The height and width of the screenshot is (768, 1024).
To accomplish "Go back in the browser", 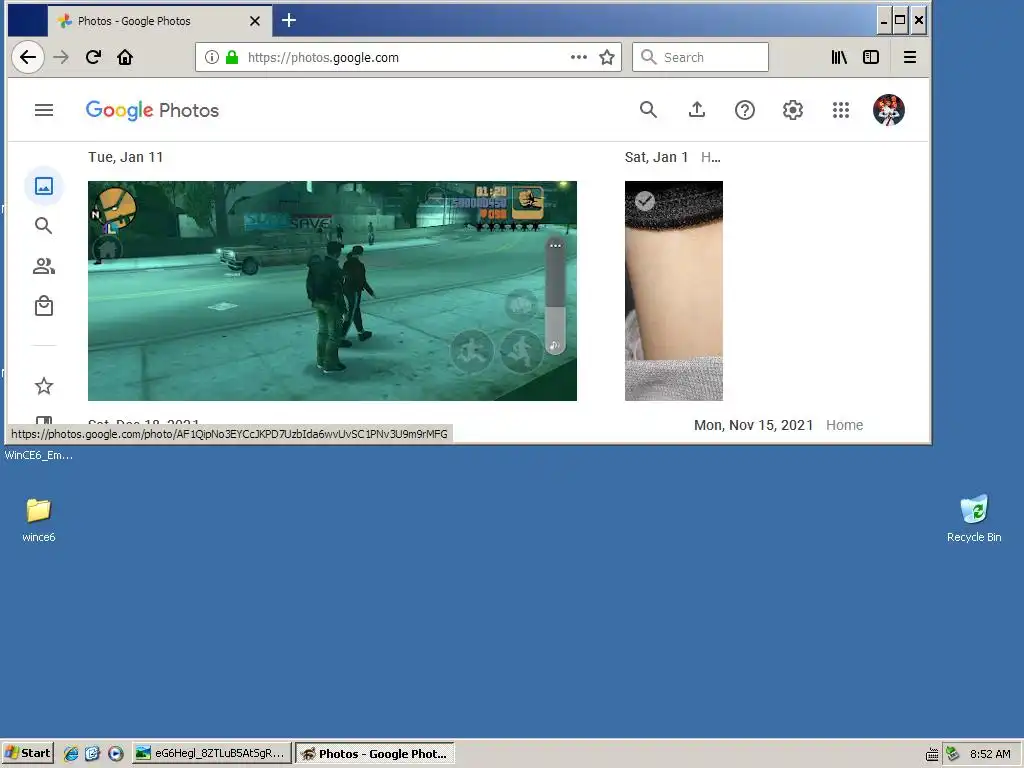I will [28, 57].
